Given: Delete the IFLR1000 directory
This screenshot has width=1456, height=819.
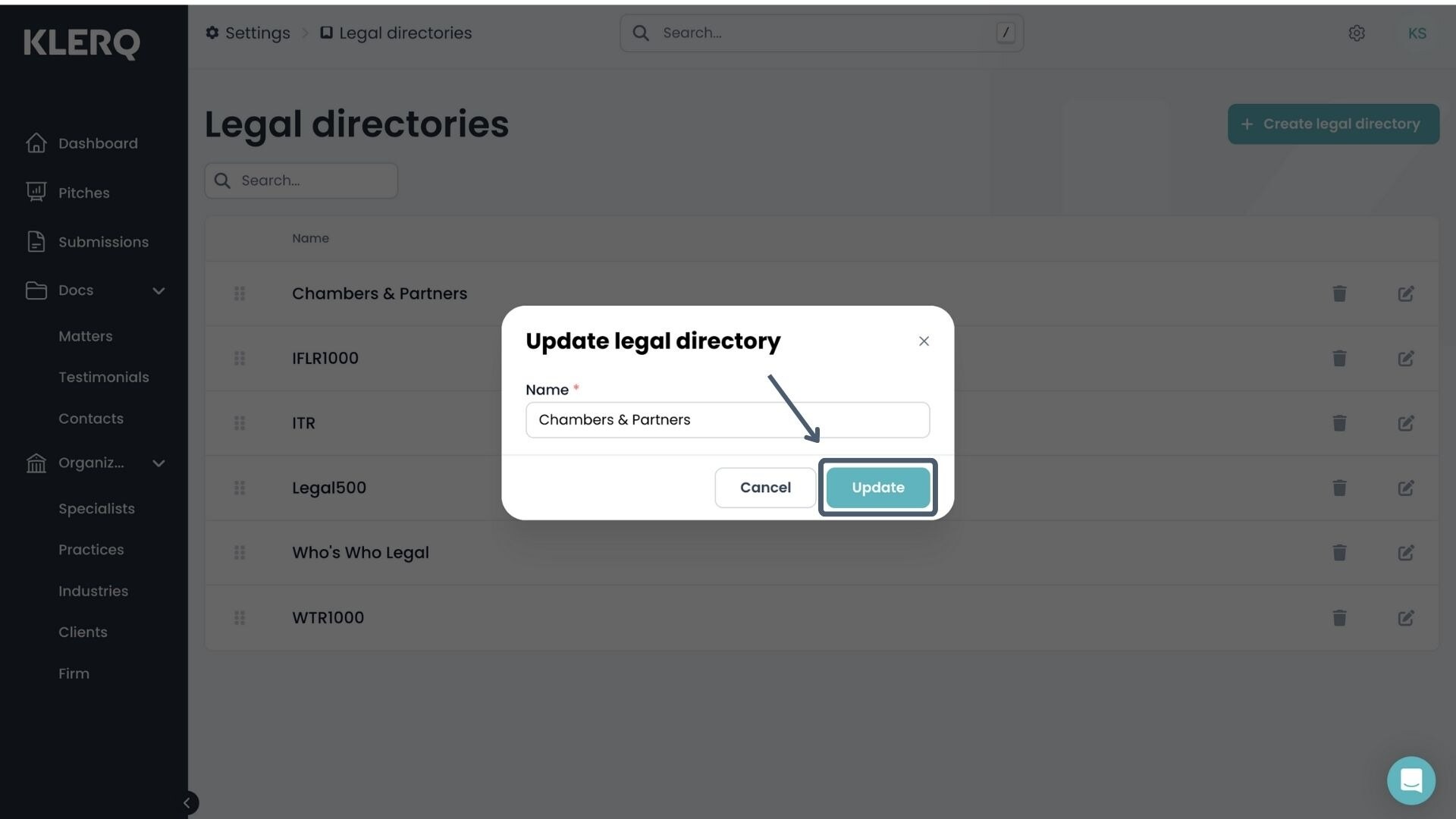Looking at the screenshot, I should click(x=1339, y=358).
